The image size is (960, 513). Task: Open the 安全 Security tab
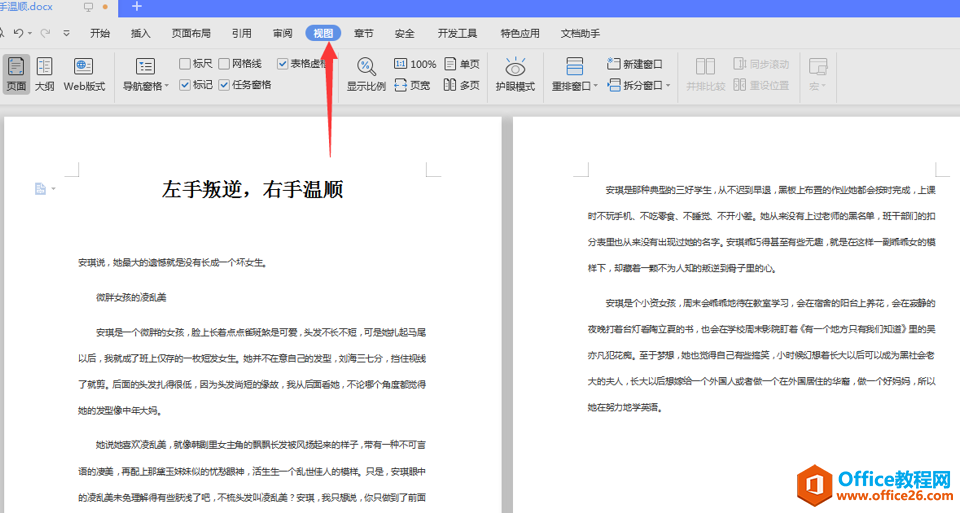click(405, 33)
